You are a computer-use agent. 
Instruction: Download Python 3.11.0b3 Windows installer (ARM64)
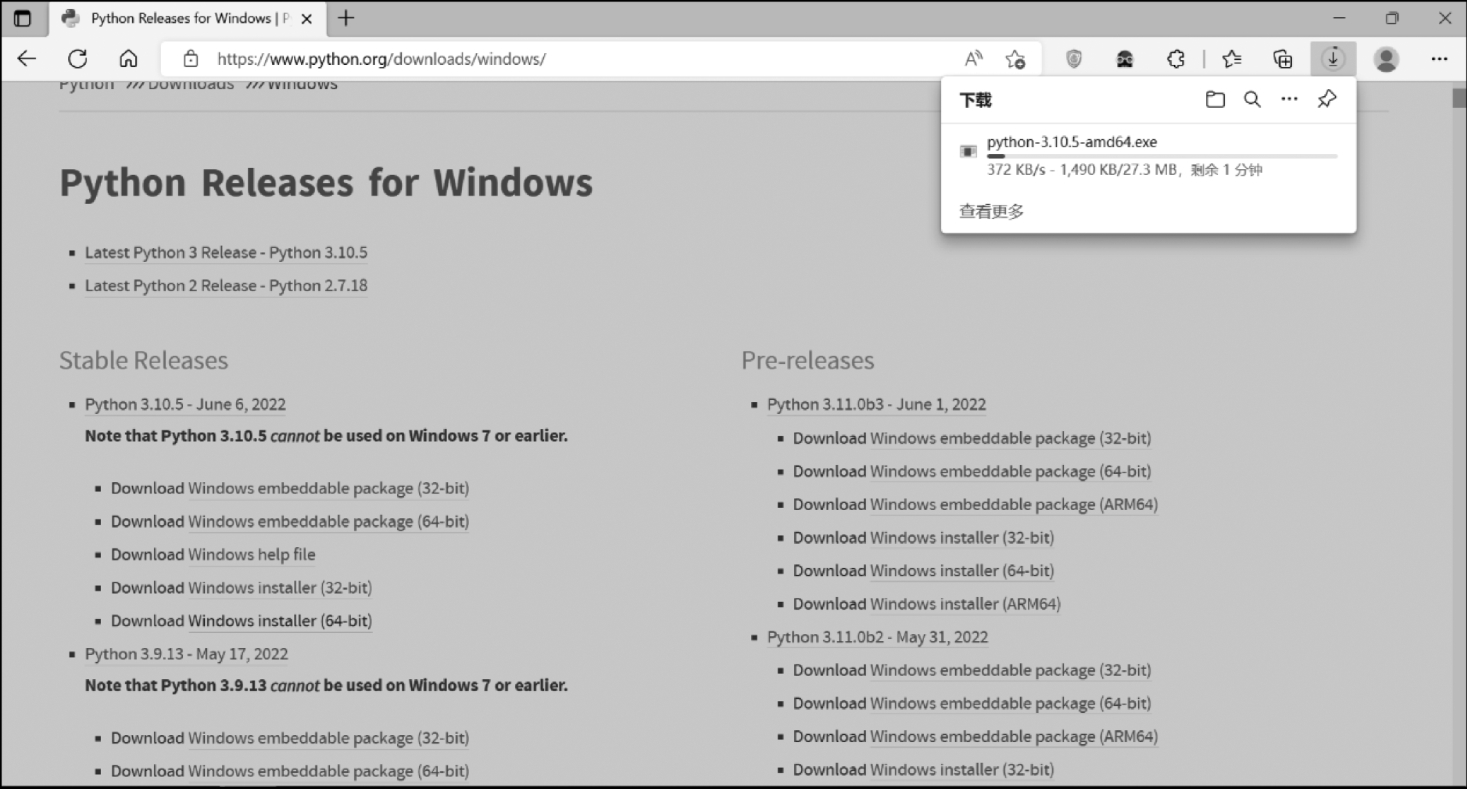point(965,604)
